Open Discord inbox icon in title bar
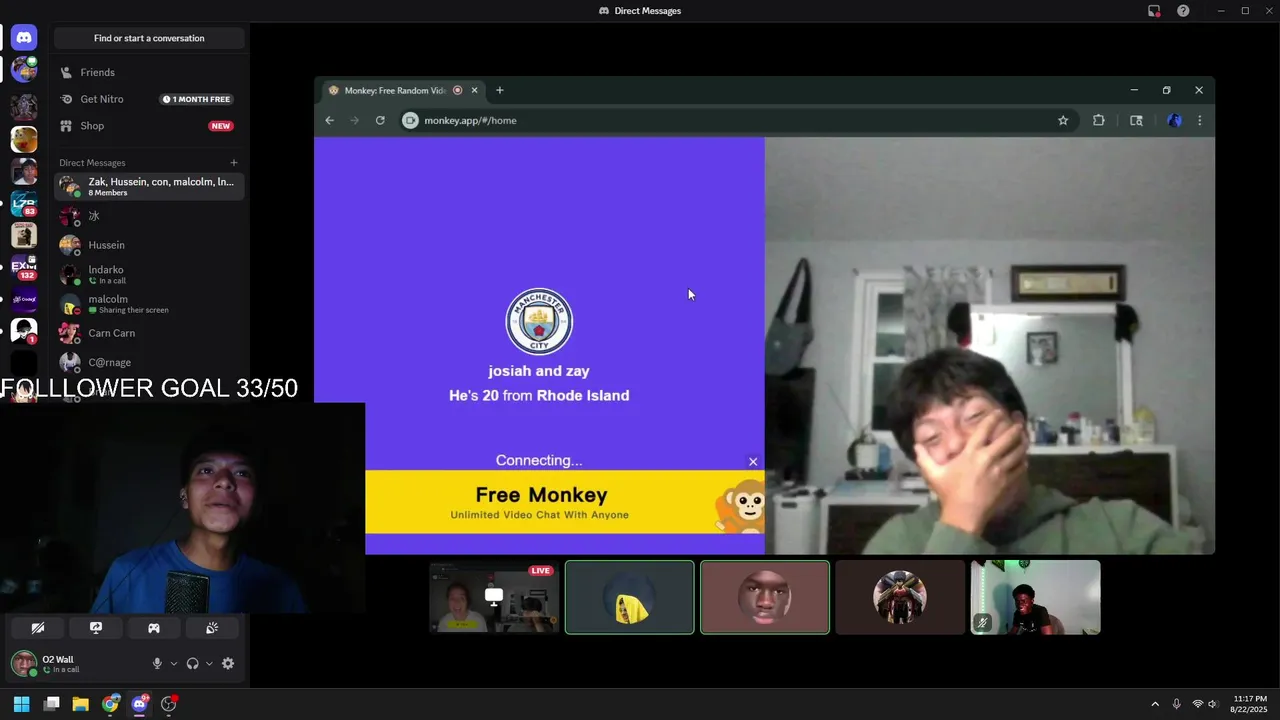Viewport: 1280px width, 720px height. [1154, 11]
